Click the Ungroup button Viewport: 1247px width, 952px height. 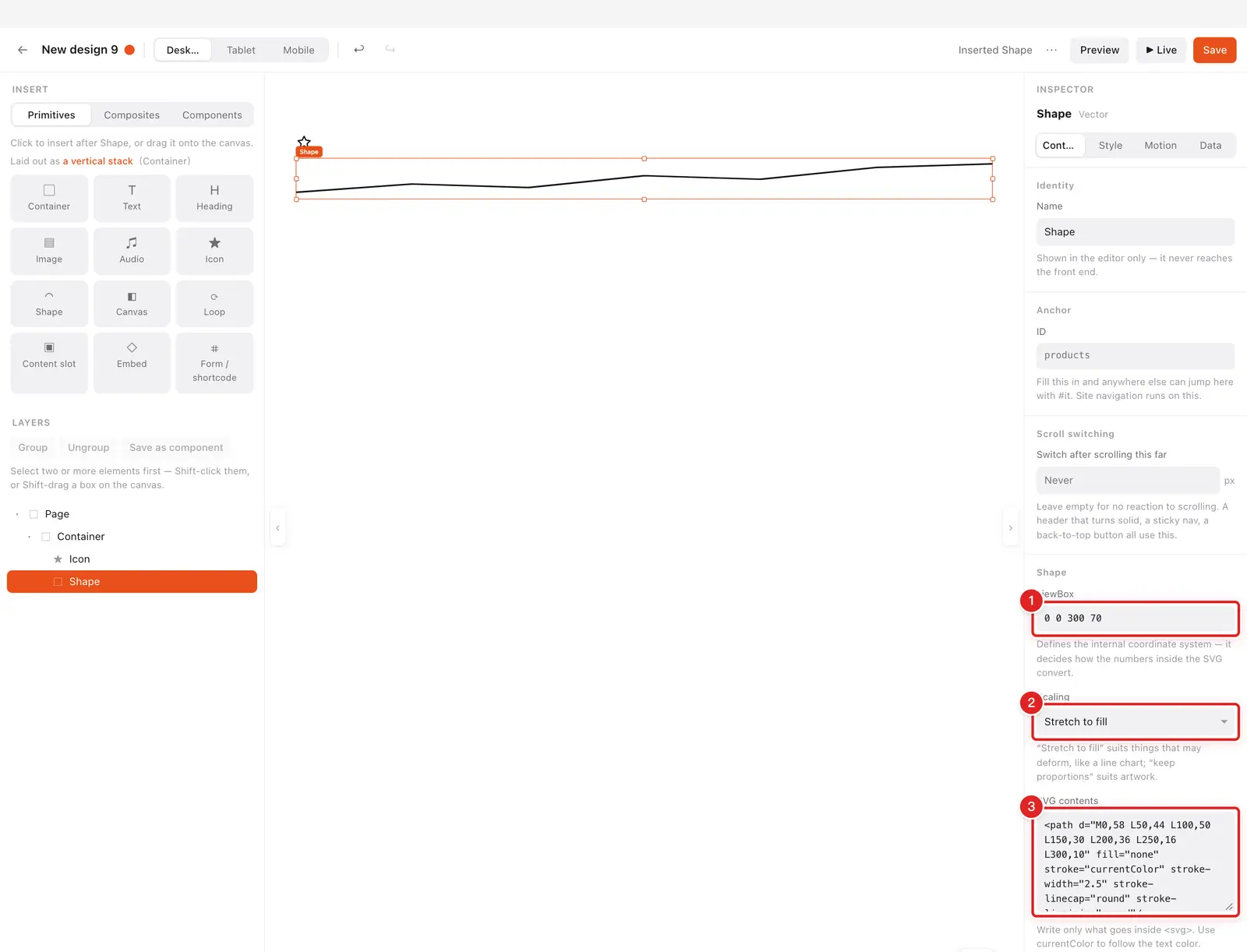[88, 448]
